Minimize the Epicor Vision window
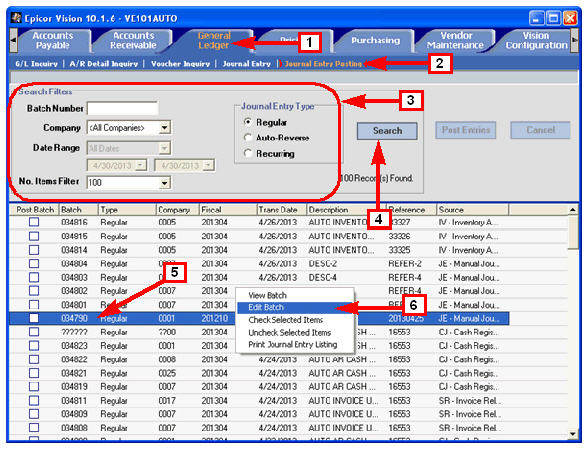The height and width of the screenshot is (450, 585). click(x=536, y=18)
